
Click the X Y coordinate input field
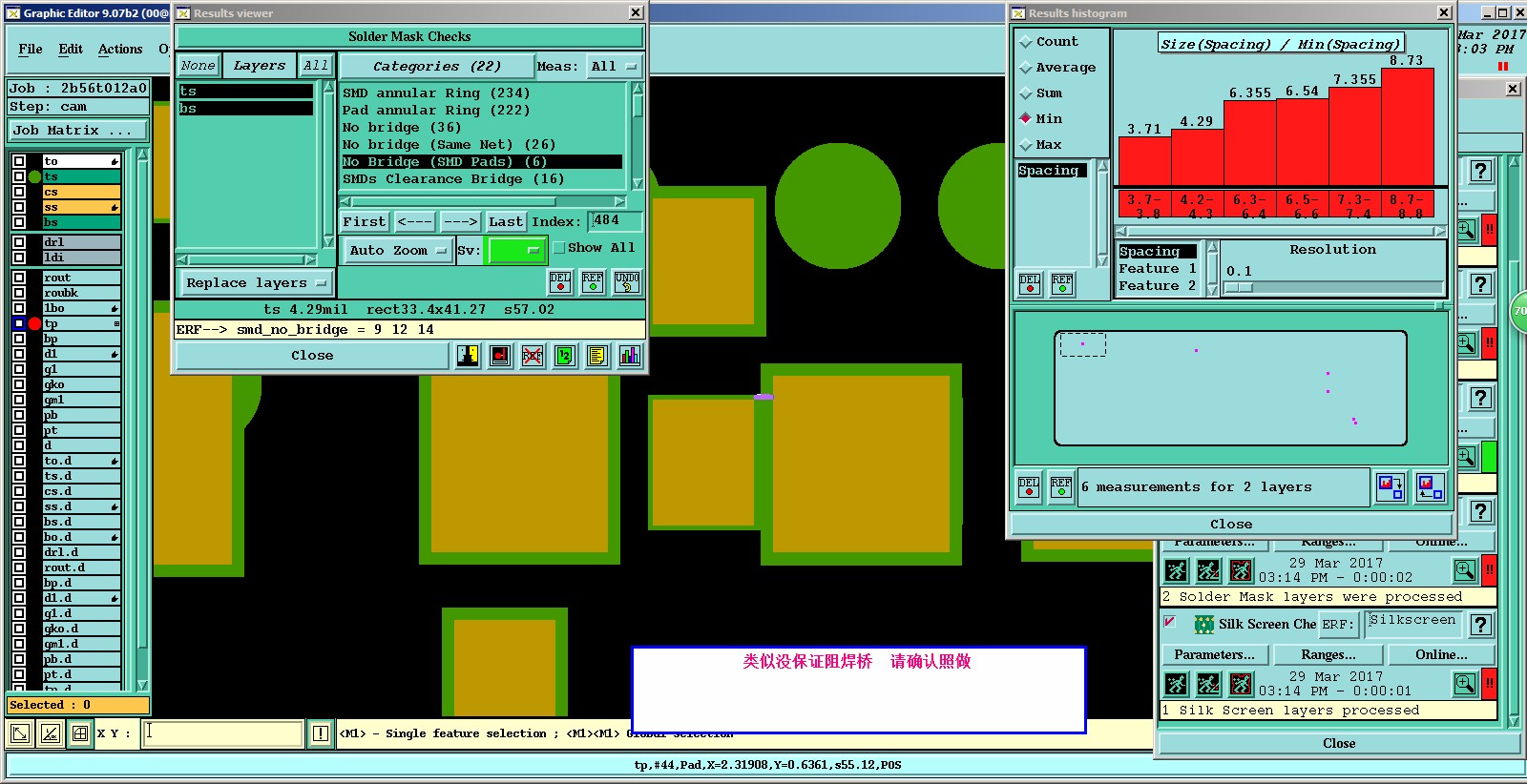pos(223,733)
